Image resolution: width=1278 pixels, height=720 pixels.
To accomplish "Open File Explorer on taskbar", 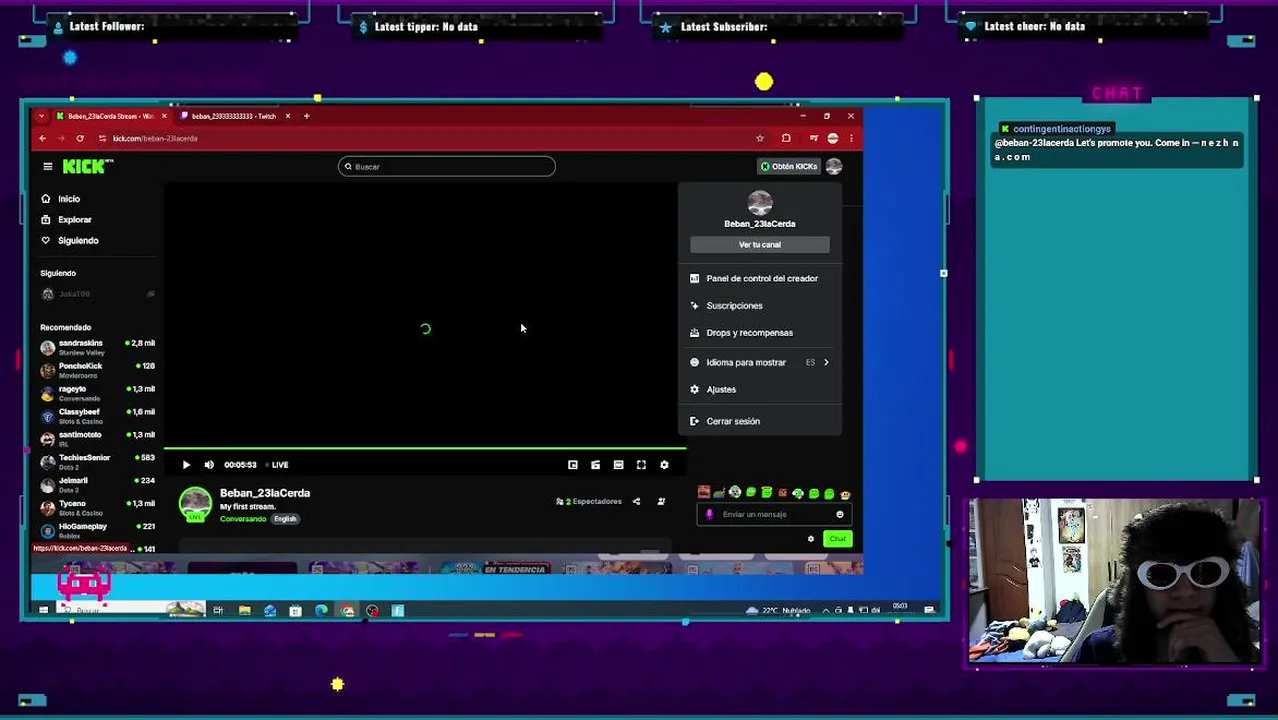I will 244,610.
